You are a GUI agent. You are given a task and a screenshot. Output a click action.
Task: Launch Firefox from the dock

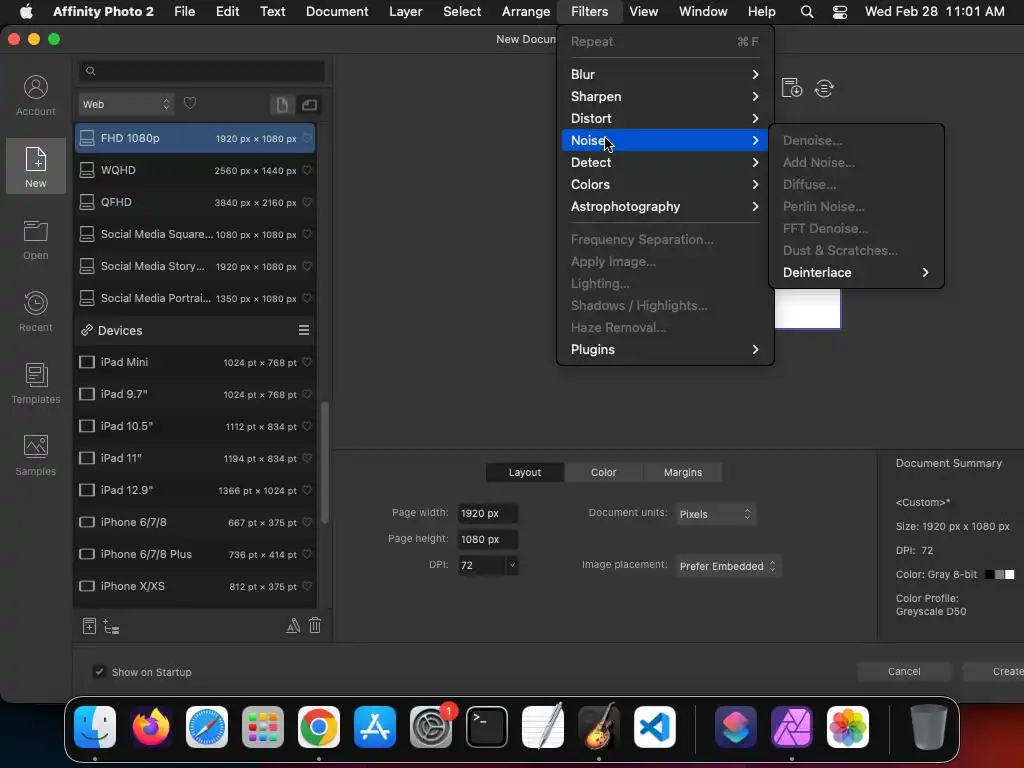tap(152, 726)
